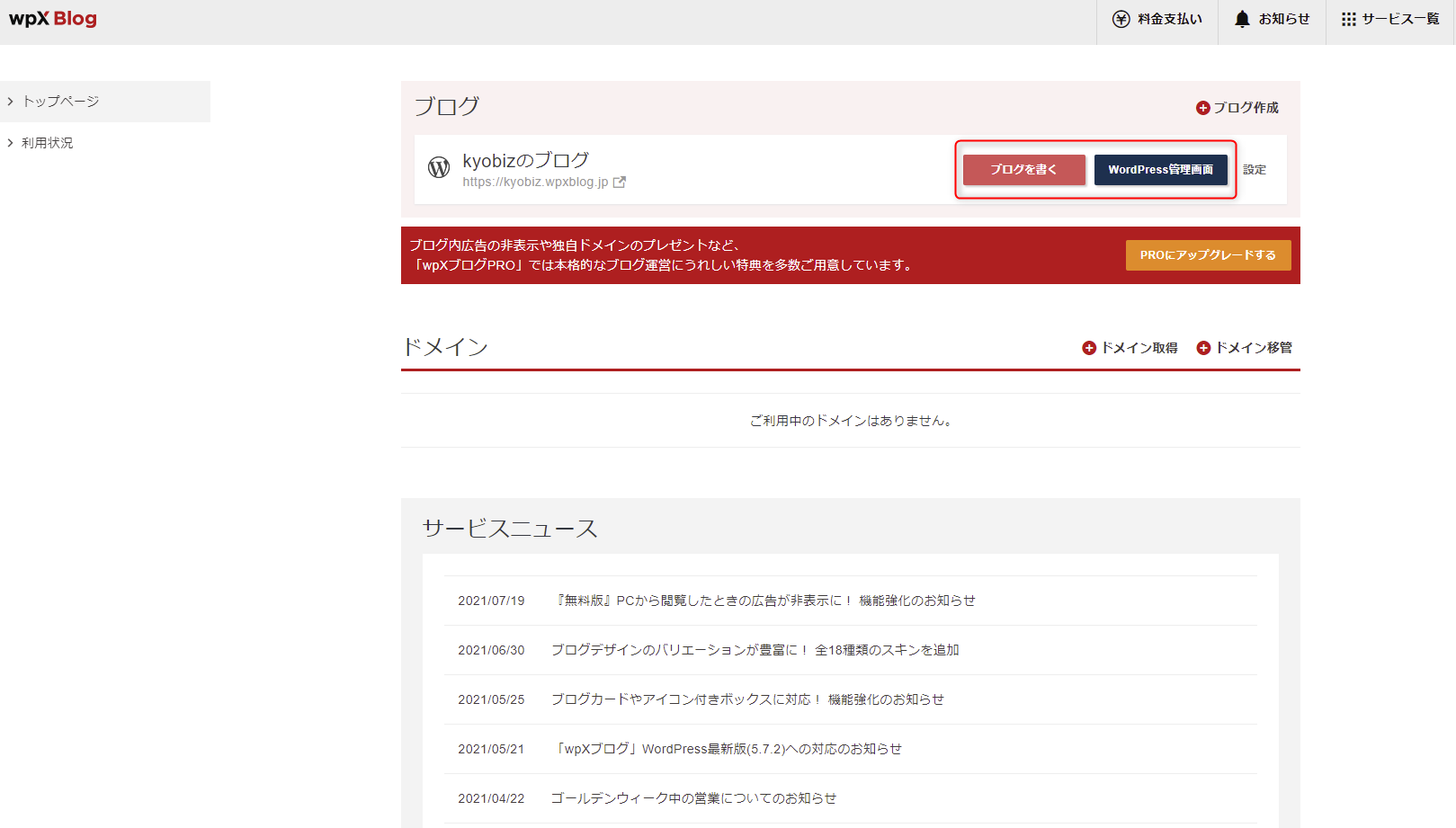1456x828 pixels.
Task: Click the ドメイン取得 link text
Action: click(1139, 348)
